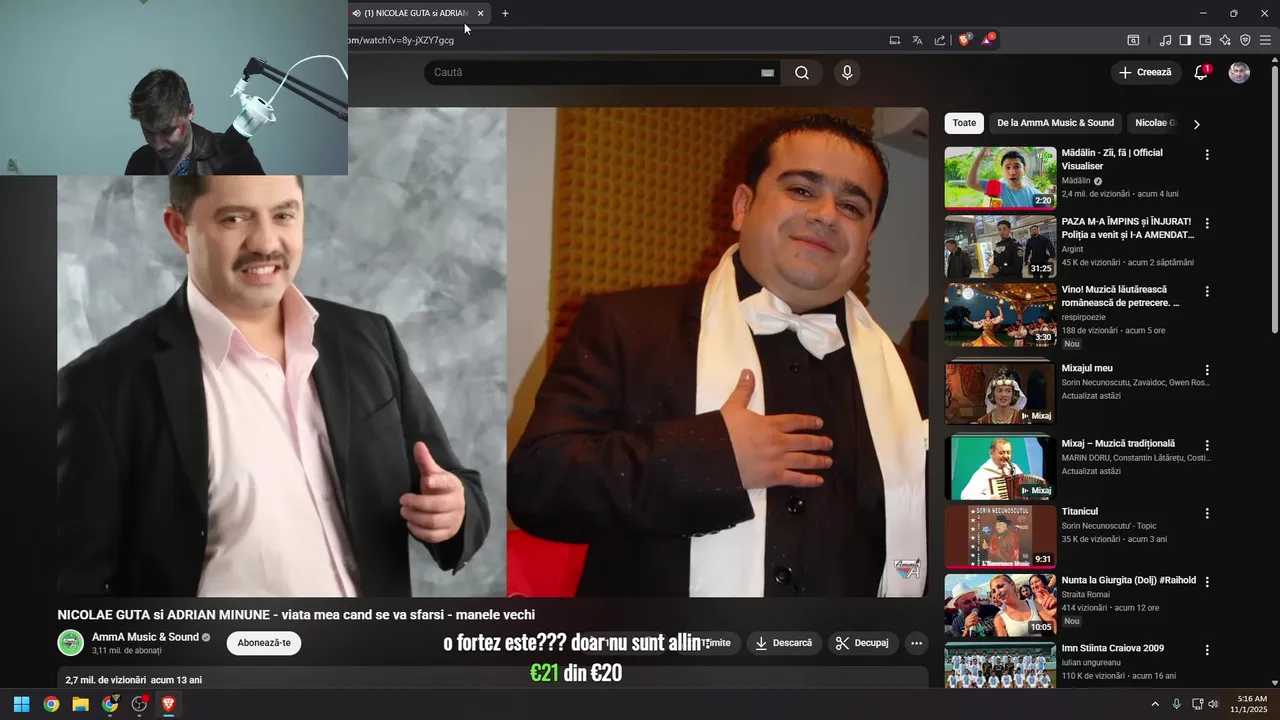Select the NICOLAE GUTA si ADRIAN browser tab

[x=415, y=13]
